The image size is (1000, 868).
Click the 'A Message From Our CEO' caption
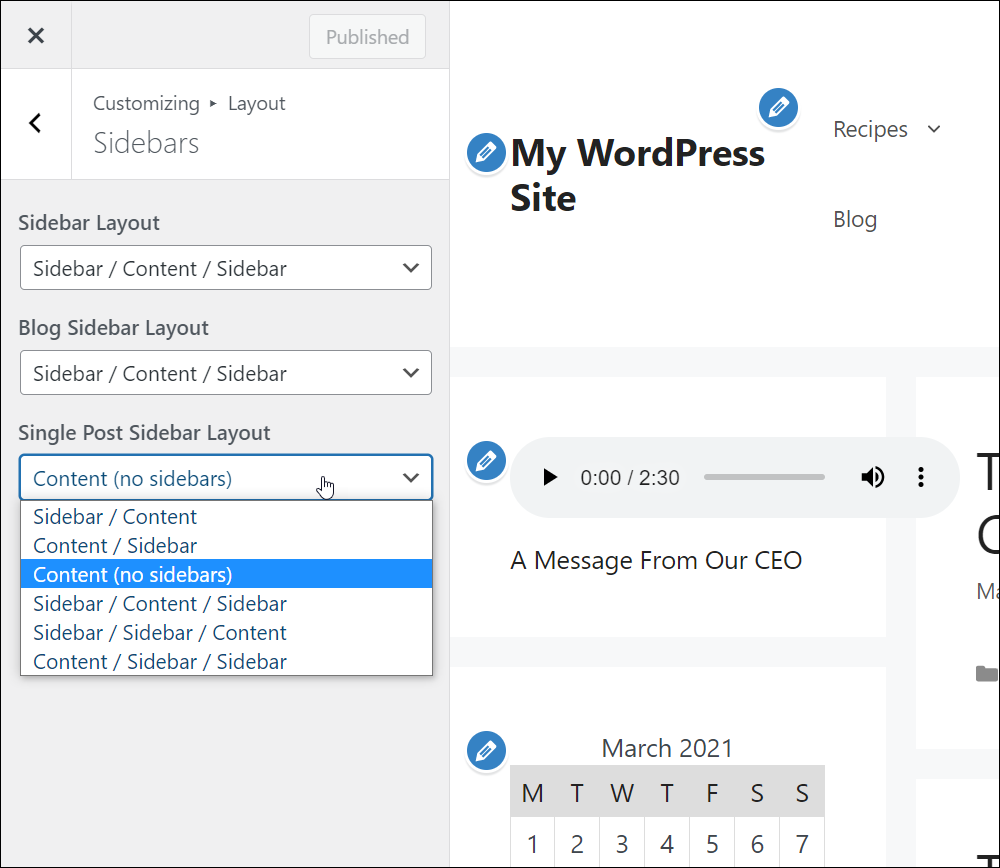click(656, 561)
